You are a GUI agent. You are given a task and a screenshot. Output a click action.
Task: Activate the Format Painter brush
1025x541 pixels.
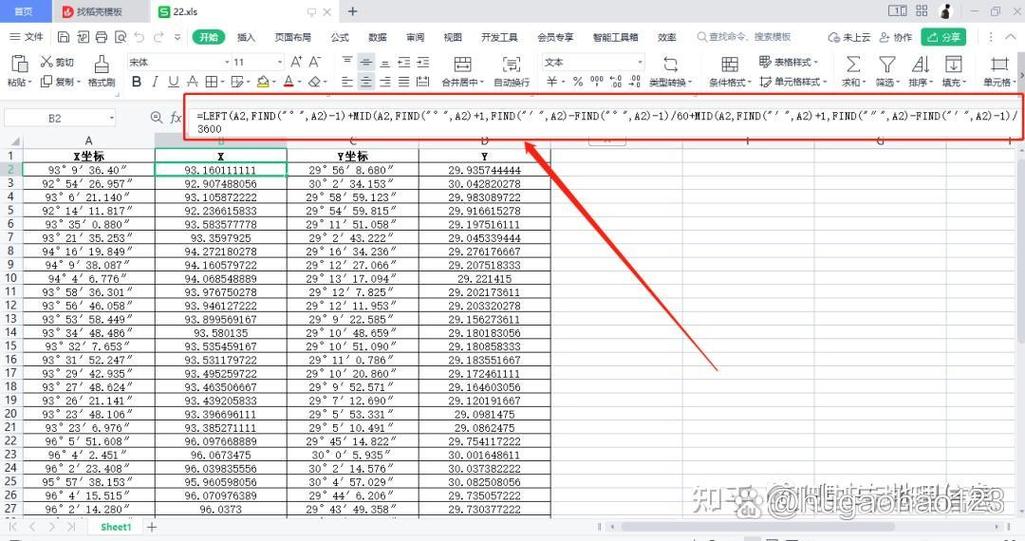[x=101, y=64]
